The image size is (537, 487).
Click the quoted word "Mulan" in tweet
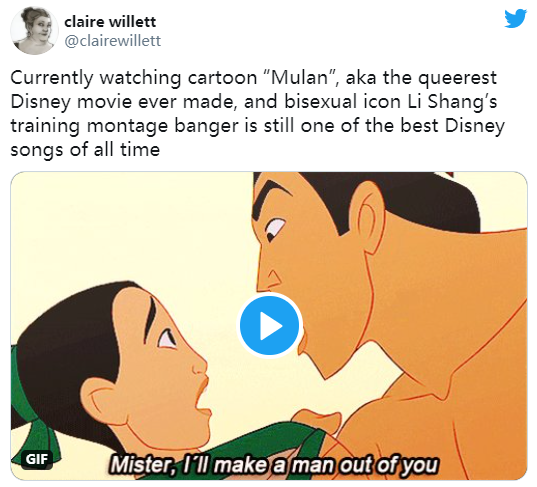coord(299,78)
